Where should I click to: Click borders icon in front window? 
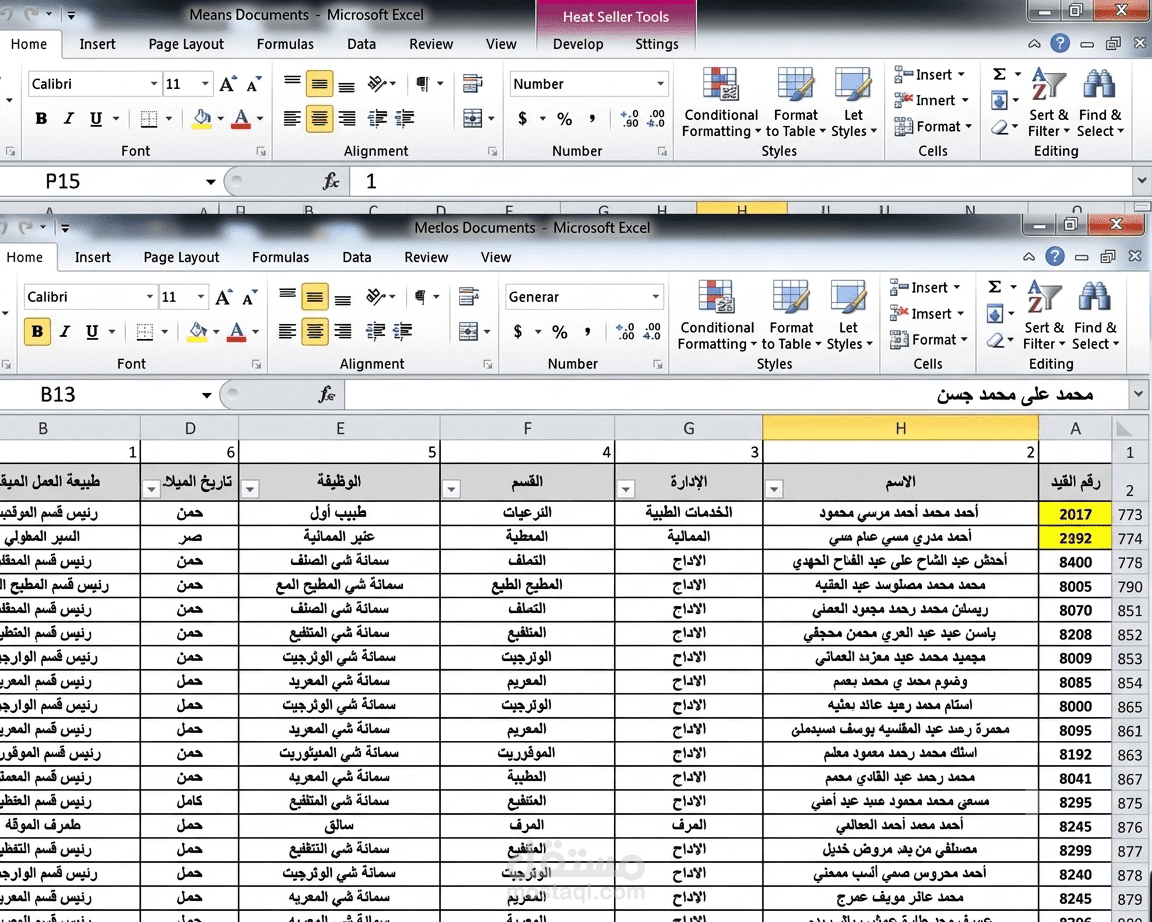click(x=145, y=332)
